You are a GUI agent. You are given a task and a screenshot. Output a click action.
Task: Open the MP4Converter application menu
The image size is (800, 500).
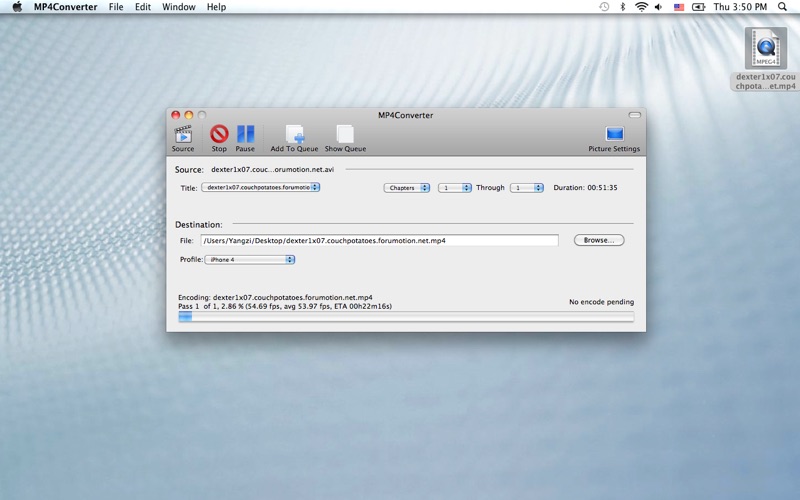pyautogui.click(x=65, y=7)
